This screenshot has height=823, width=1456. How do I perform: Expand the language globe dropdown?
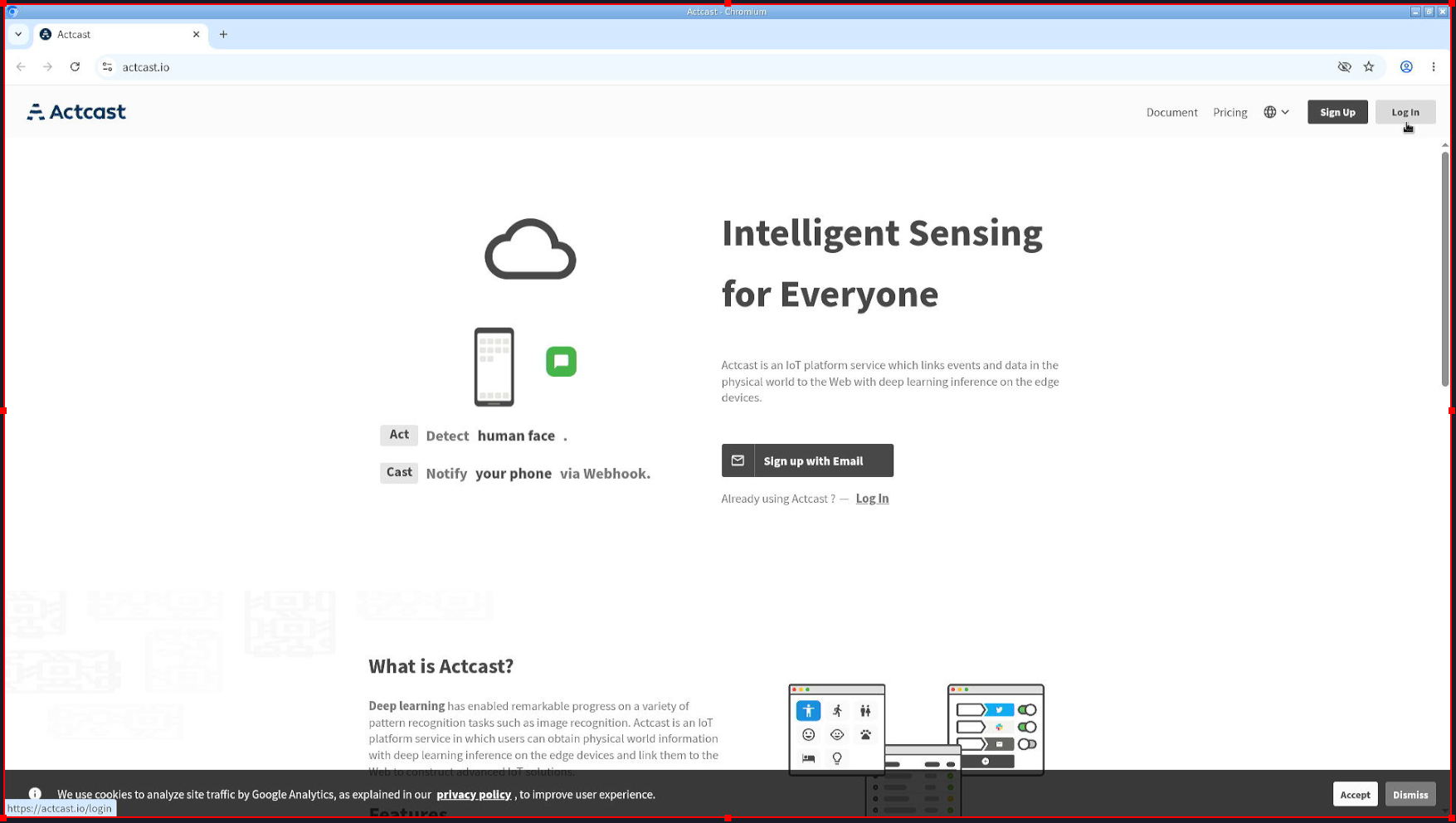(x=1276, y=112)
